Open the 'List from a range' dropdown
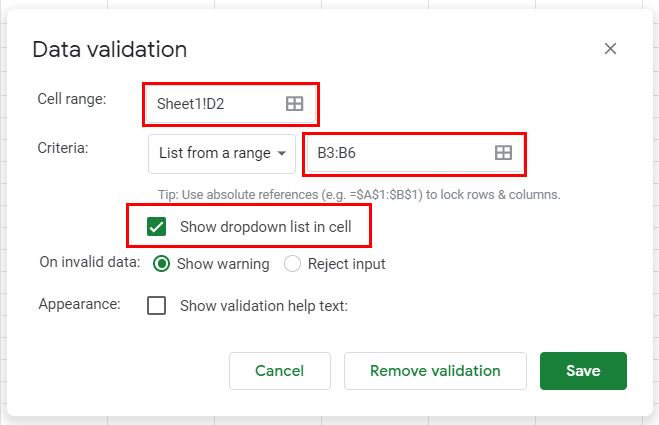Viewport: 659px width, 425px height. click(x=222, y=153)
